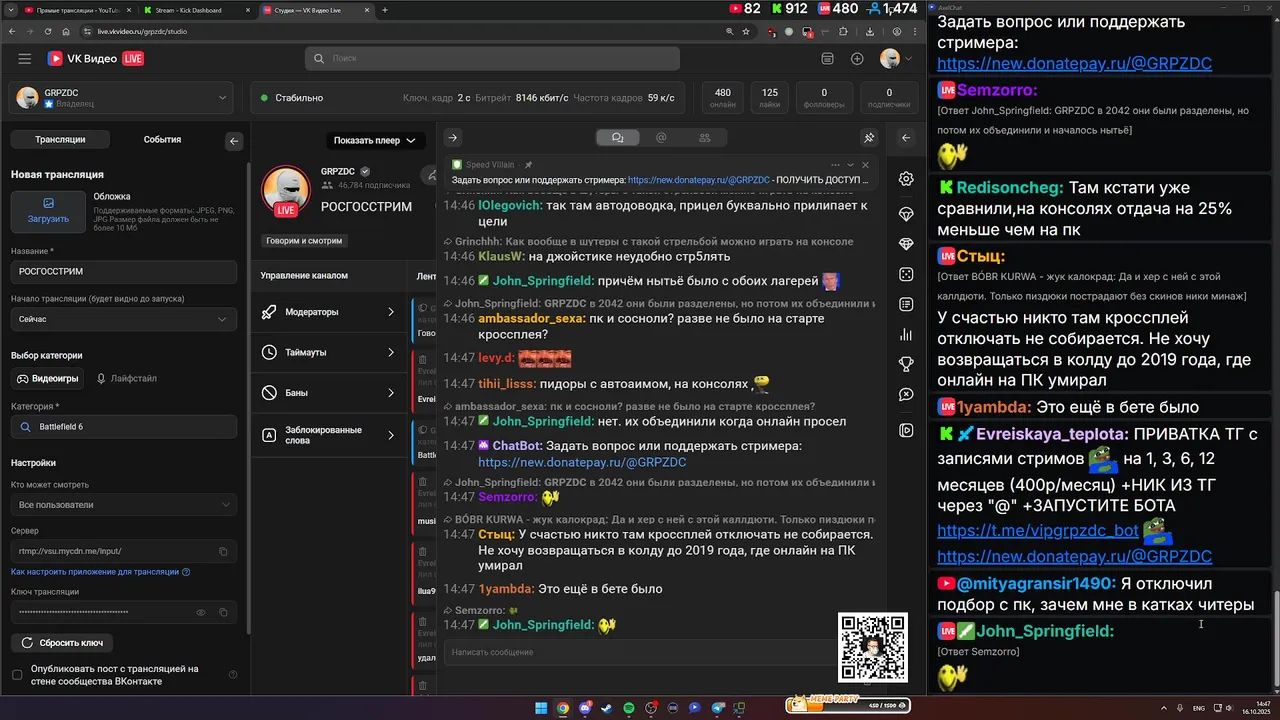Close the pinned Speed Villain message
The height and width of the screenshot is (720, 1280).
pyautogui.click(x=866, y=165)
